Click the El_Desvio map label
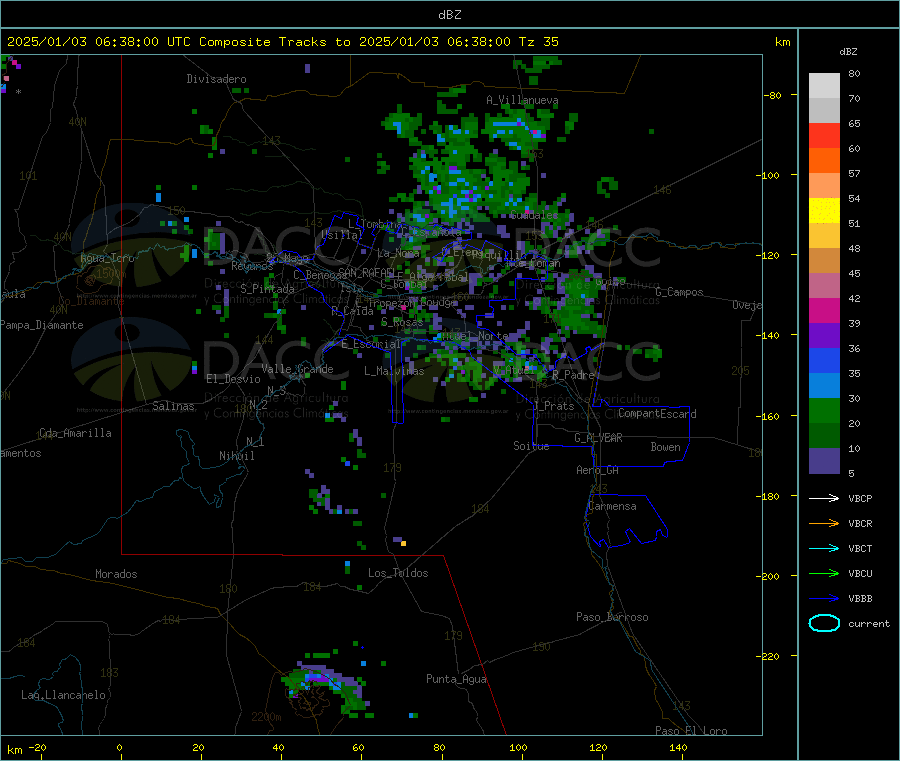900x761 pixels. click(x=233, y=379)
